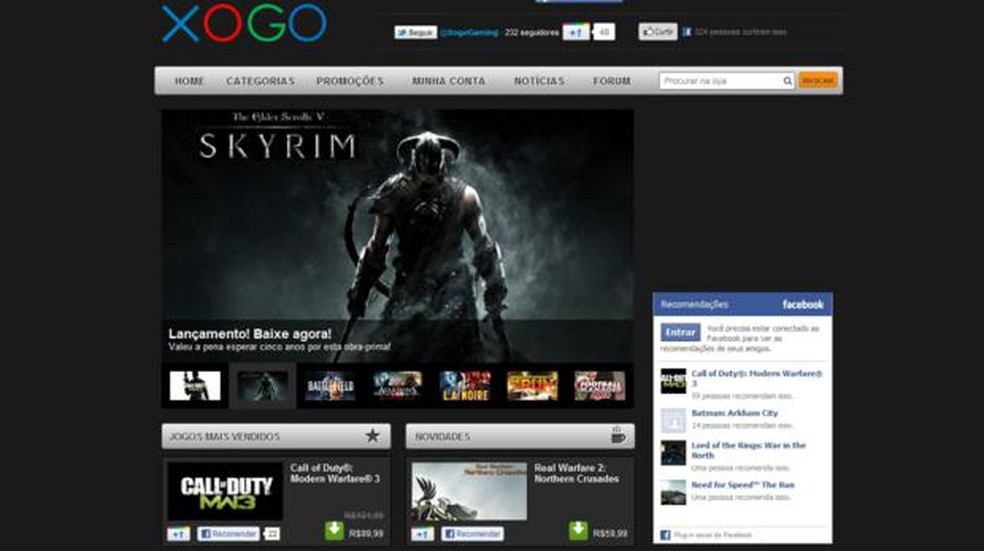984x551 pixels.
Task: Open Lord of the Rings: War in the North link
Action: coord(749,450)
